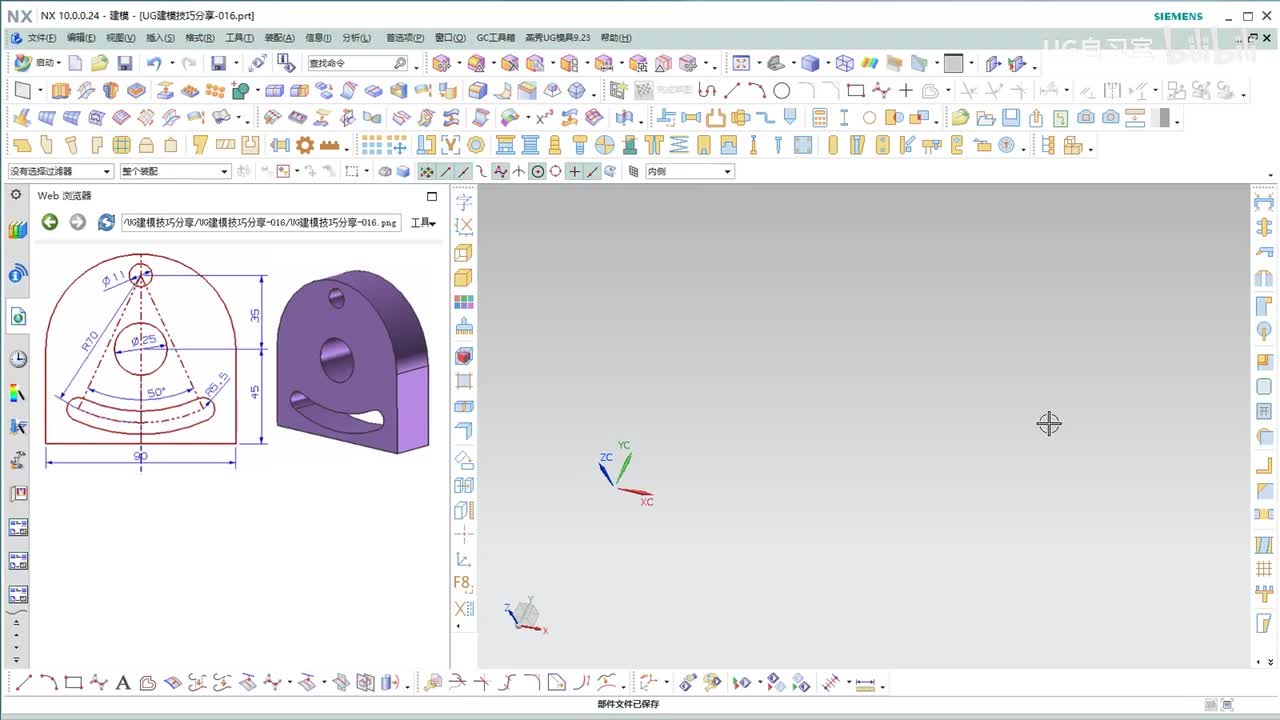Open a file with the folder icon
Image resolution: width=1280 pixels, height=720 pixels.
pos(100,63)
